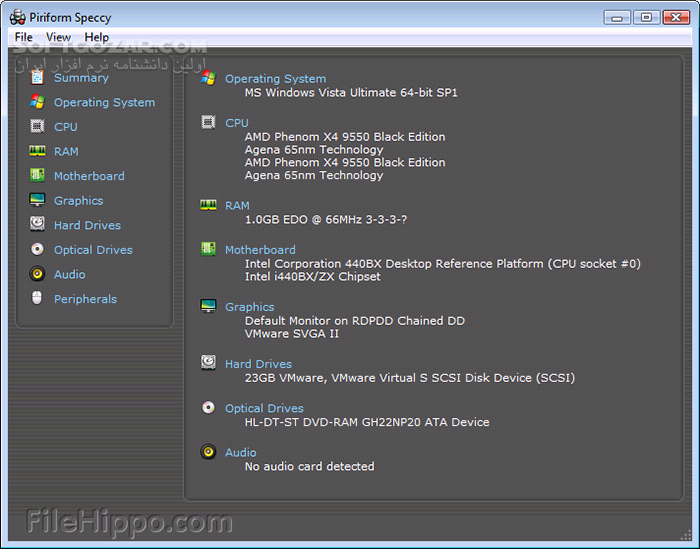Click '23GB VMware, VMware Virtual S SCSI' drive text
This screenshot has width=700, height=549.
410,378
